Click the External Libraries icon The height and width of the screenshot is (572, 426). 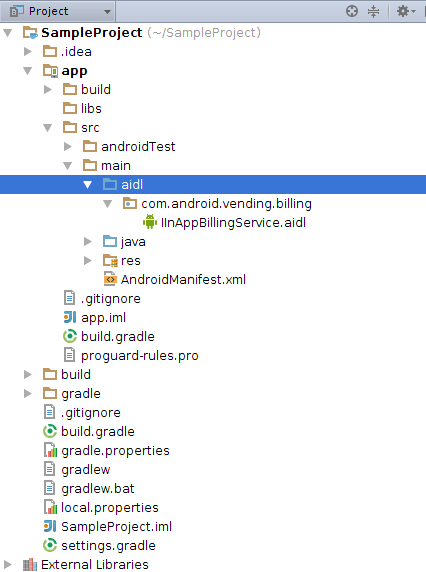30,565
